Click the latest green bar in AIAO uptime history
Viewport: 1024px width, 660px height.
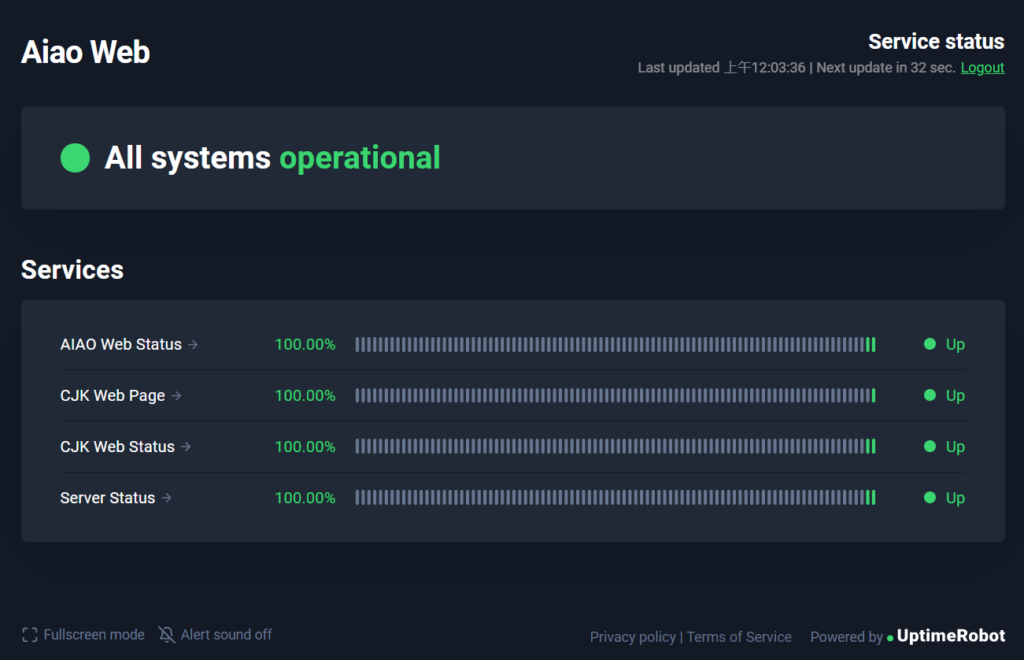(x=873, y=345)
